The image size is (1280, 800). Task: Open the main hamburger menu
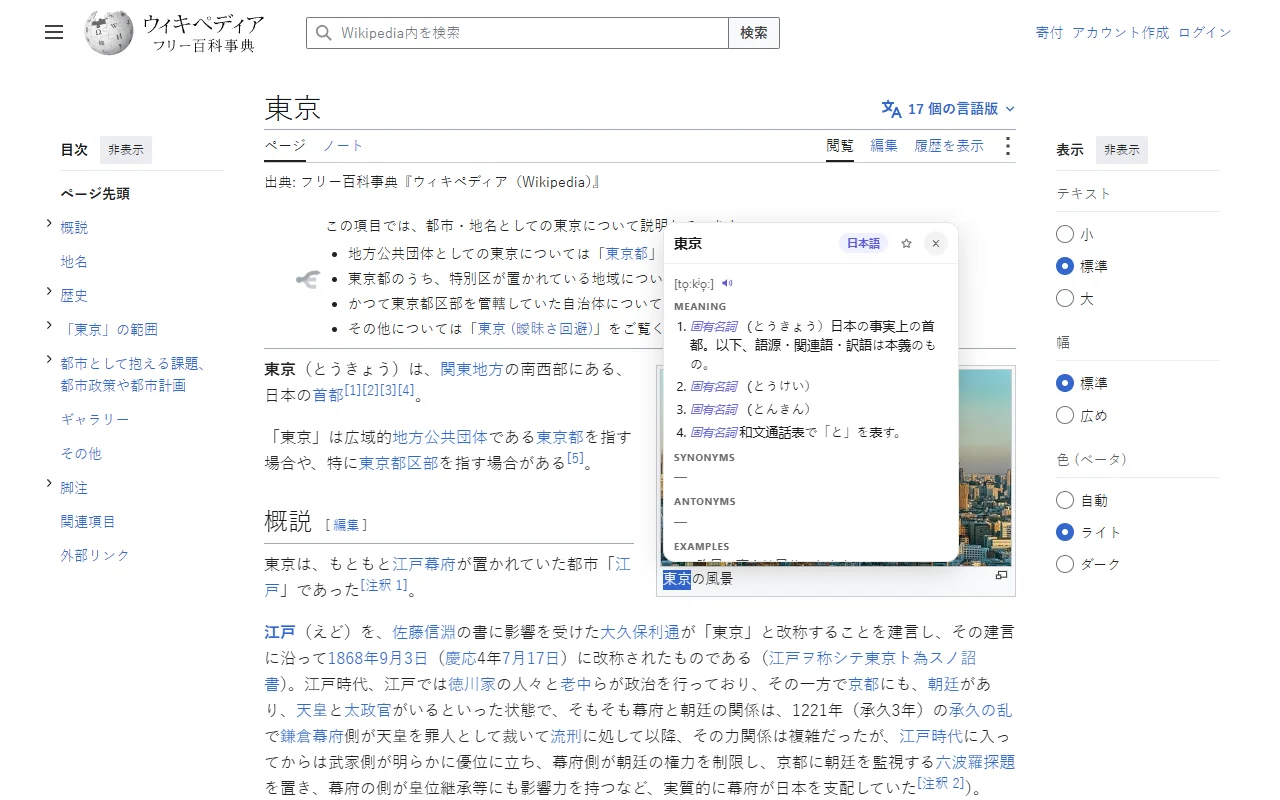pyautogui.click(x=54, y=32)
